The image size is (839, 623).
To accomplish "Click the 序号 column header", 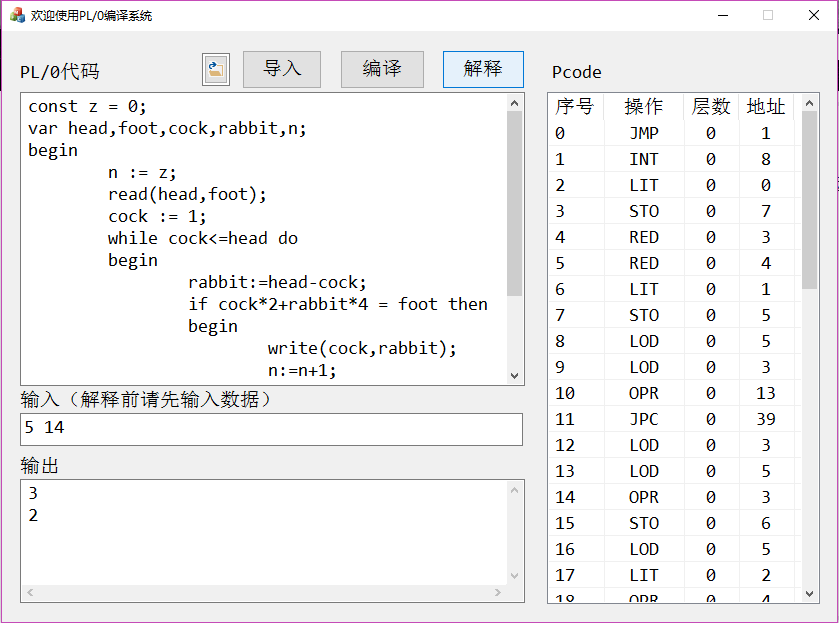I will [x=575, y=107].
